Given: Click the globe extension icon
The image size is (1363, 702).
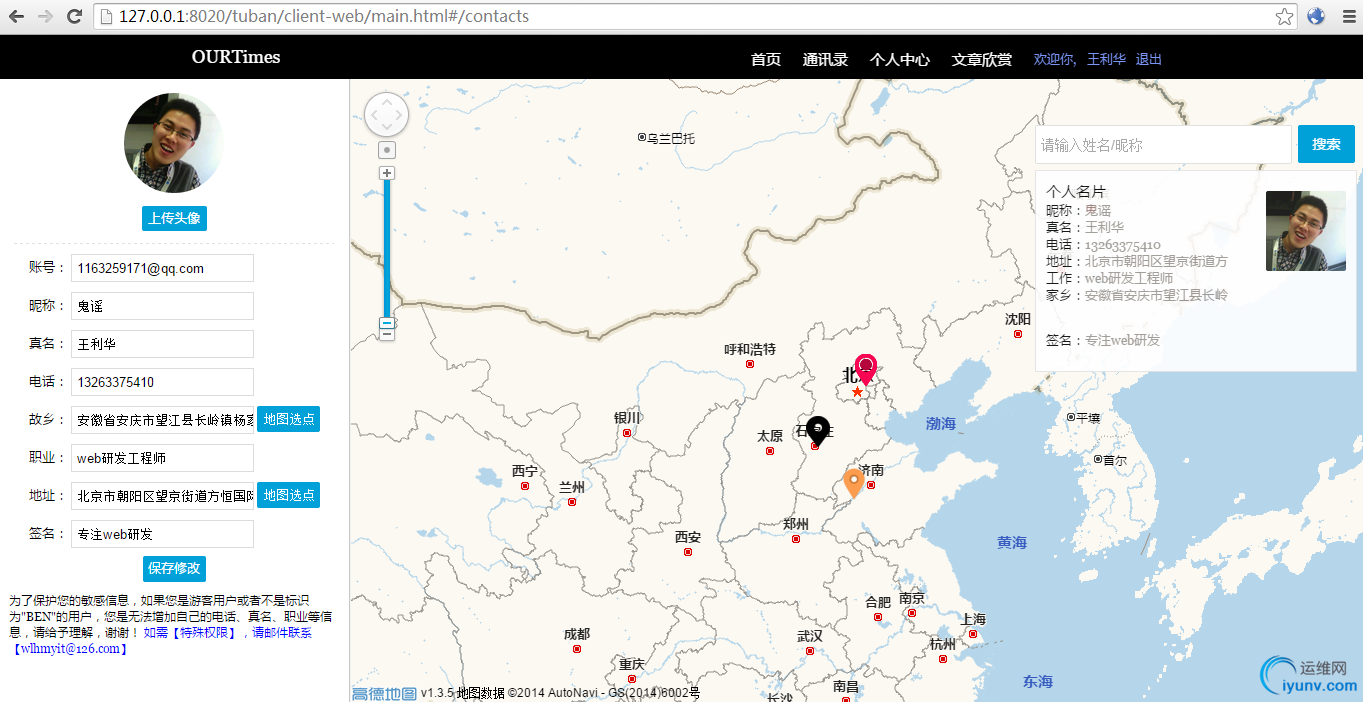Looking at the screenshot, I should point(1316,16).
